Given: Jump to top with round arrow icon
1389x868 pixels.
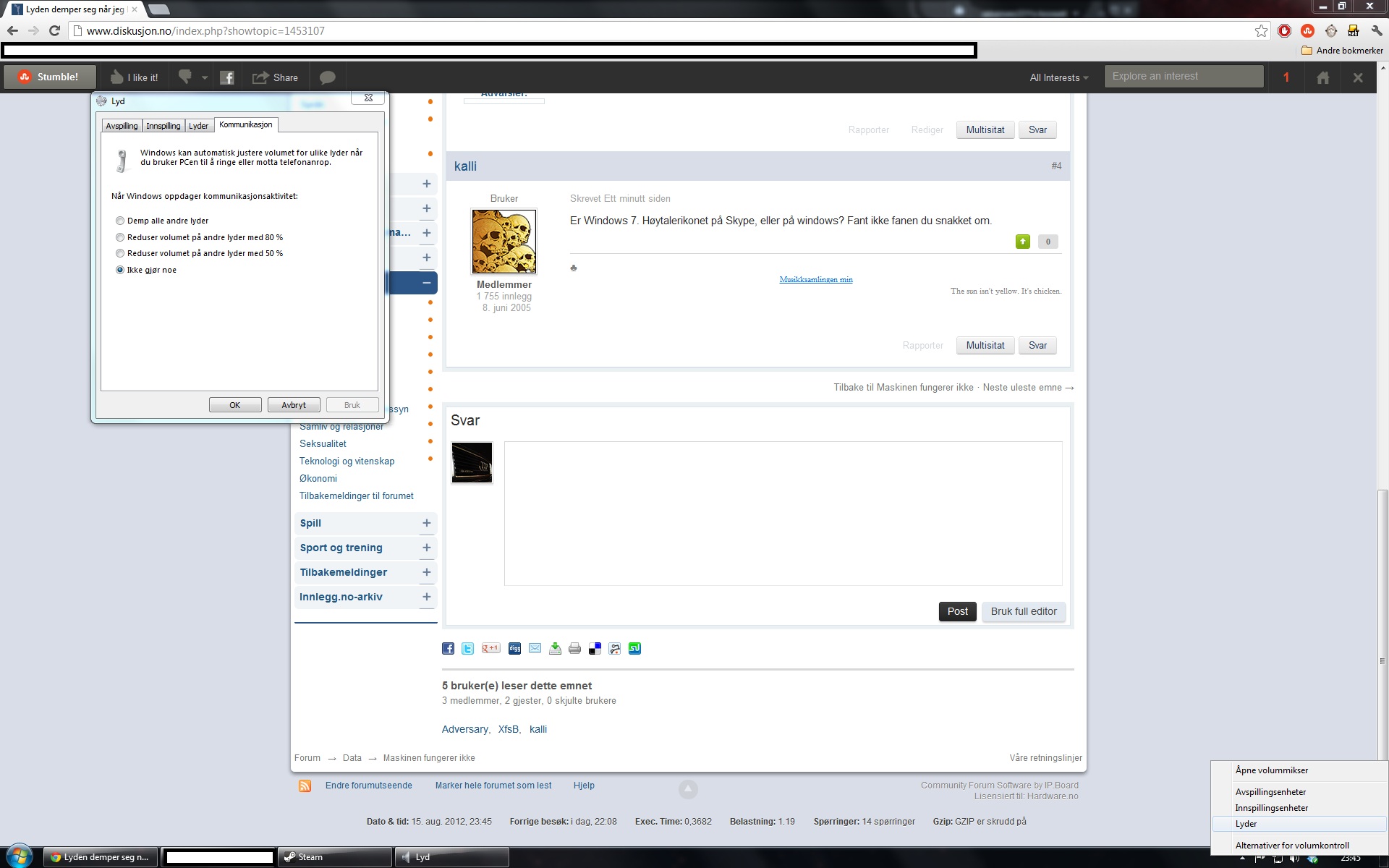Looking at the screenshot, I should (688, 789).
